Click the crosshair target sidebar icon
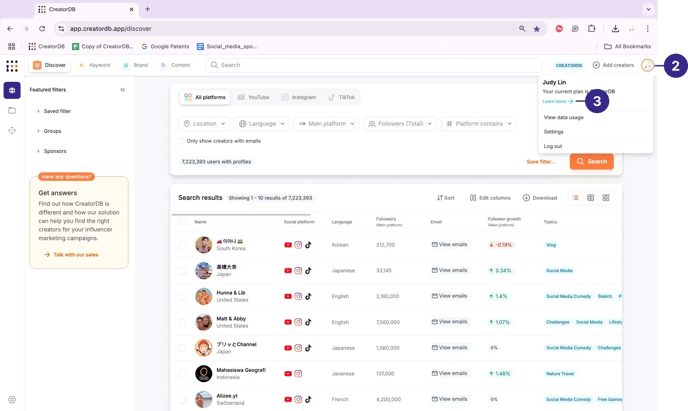Image resolution: width=688 pixels, height=411 pixels. click(12, 130)
